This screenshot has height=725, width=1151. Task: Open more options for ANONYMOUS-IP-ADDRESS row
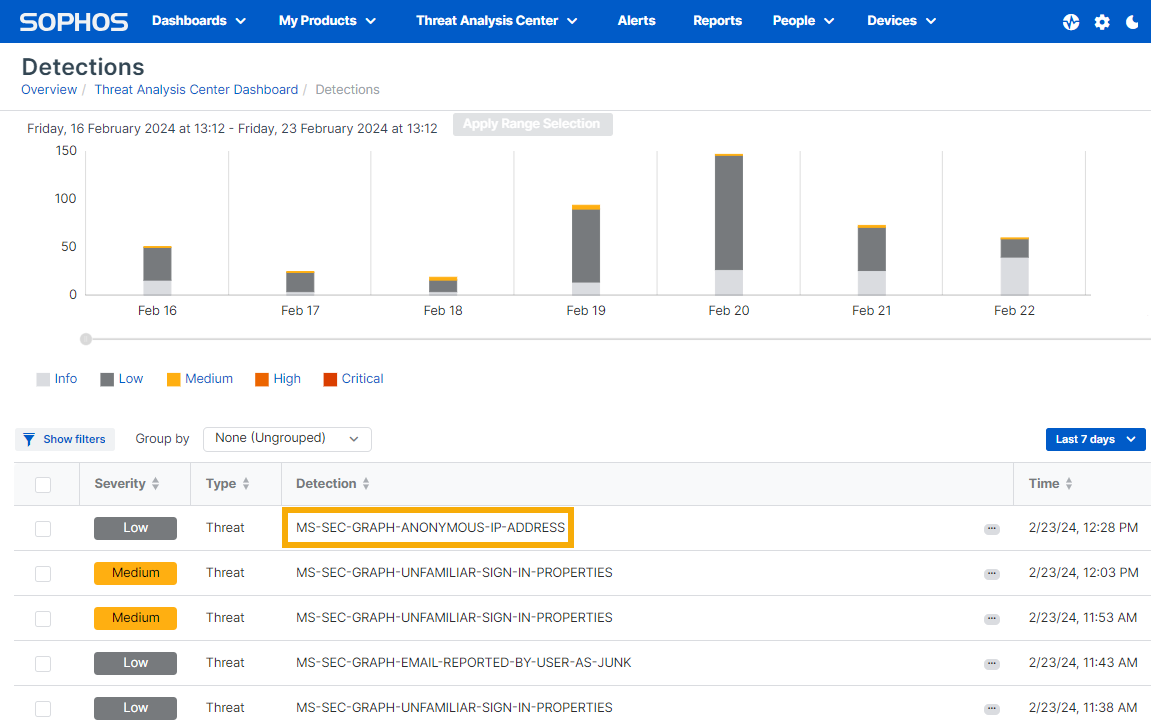point(991,529)
